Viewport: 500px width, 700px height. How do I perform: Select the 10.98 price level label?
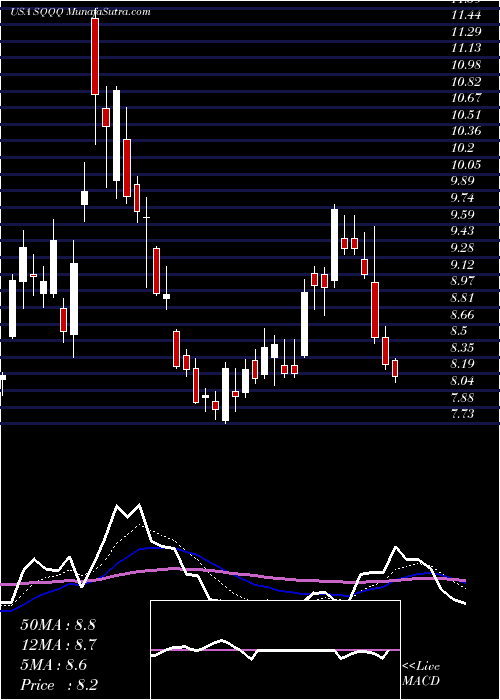pos(466,65)
